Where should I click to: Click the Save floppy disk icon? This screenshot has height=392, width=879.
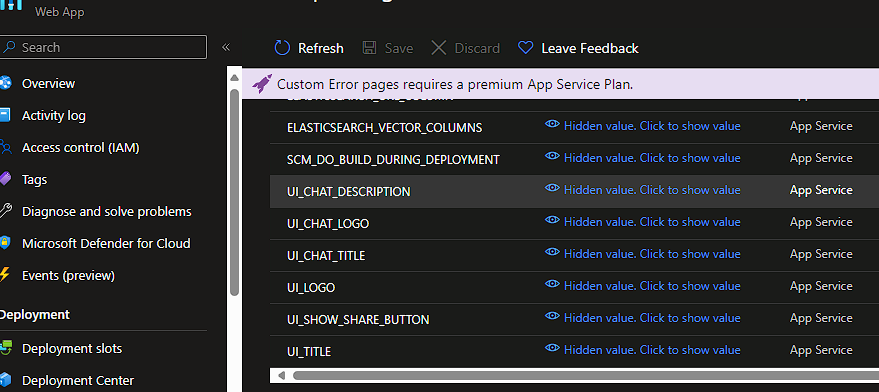point(369,48)
